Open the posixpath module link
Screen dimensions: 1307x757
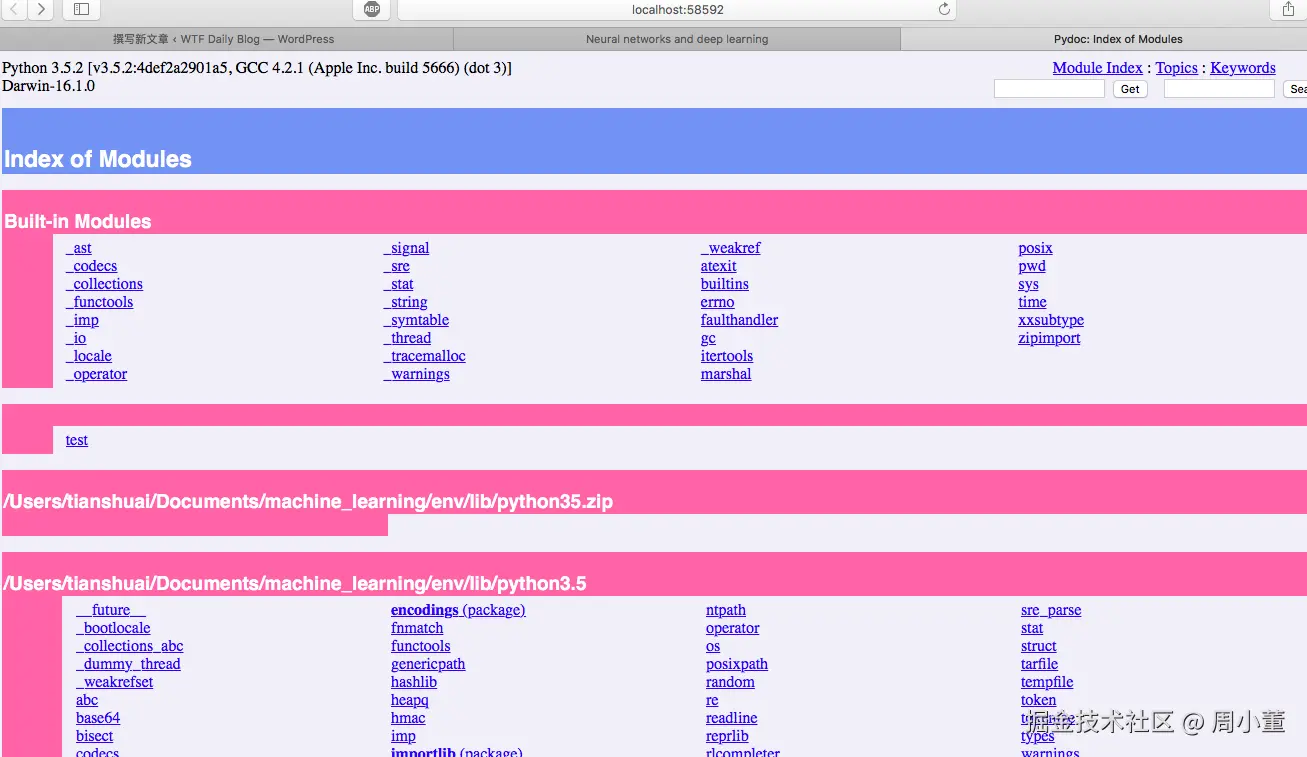point(737,664)
